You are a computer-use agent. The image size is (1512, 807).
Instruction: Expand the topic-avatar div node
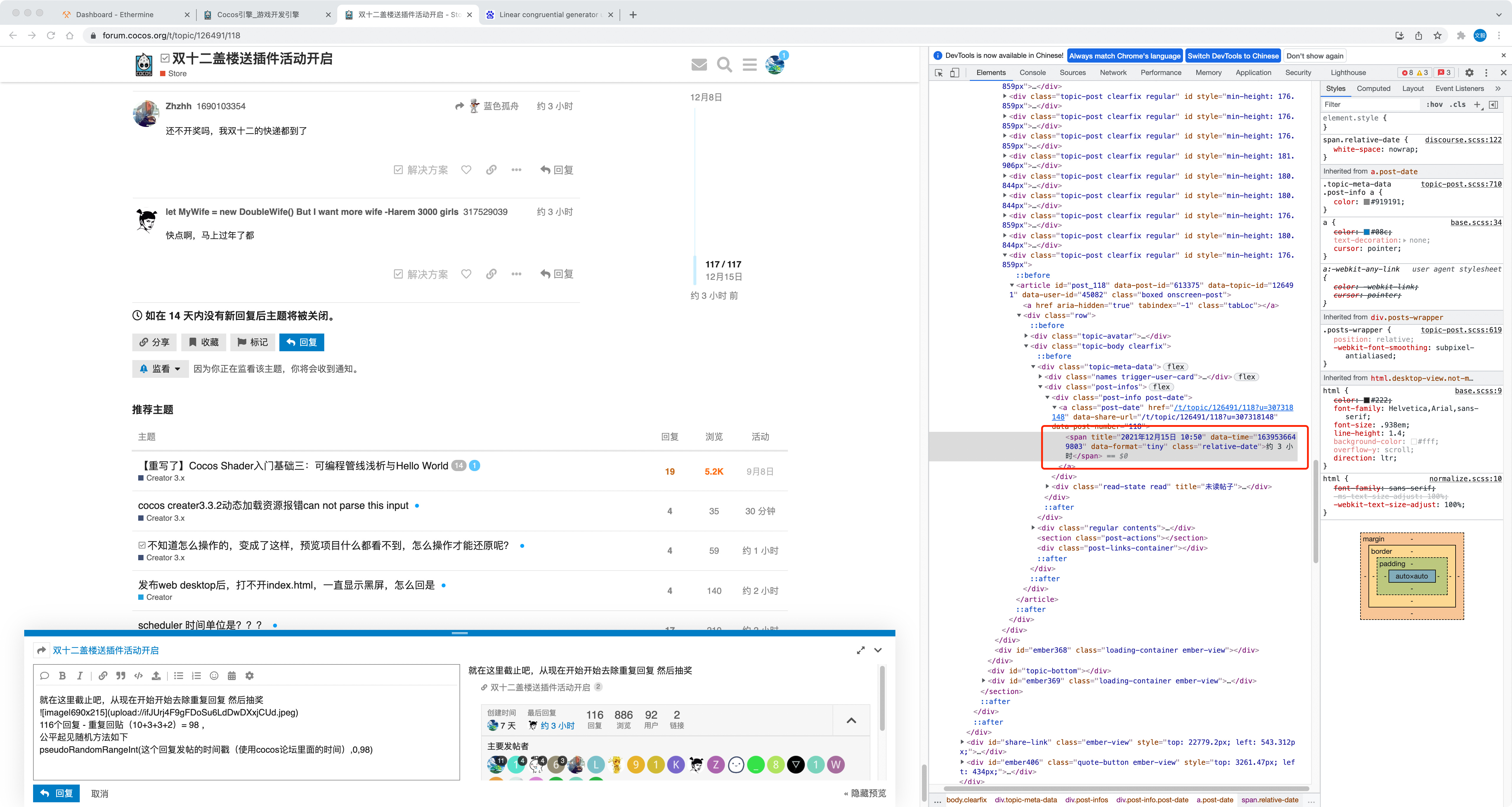(x=1026, y=336)
